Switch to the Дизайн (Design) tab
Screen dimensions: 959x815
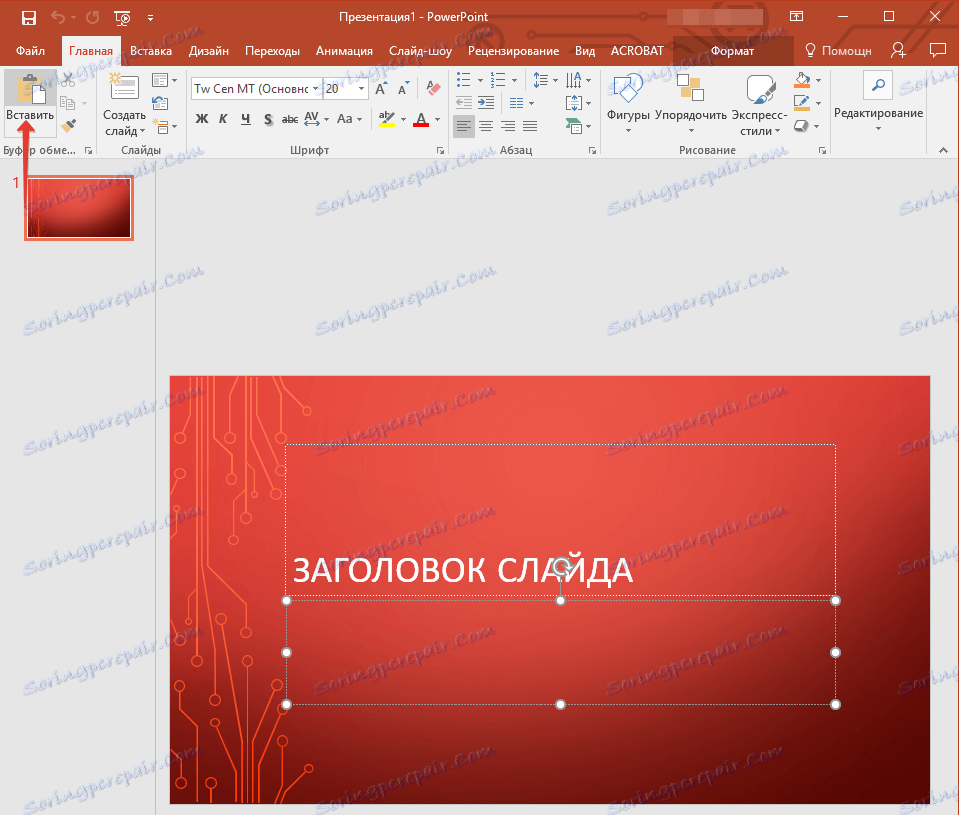tap(209, 51)
